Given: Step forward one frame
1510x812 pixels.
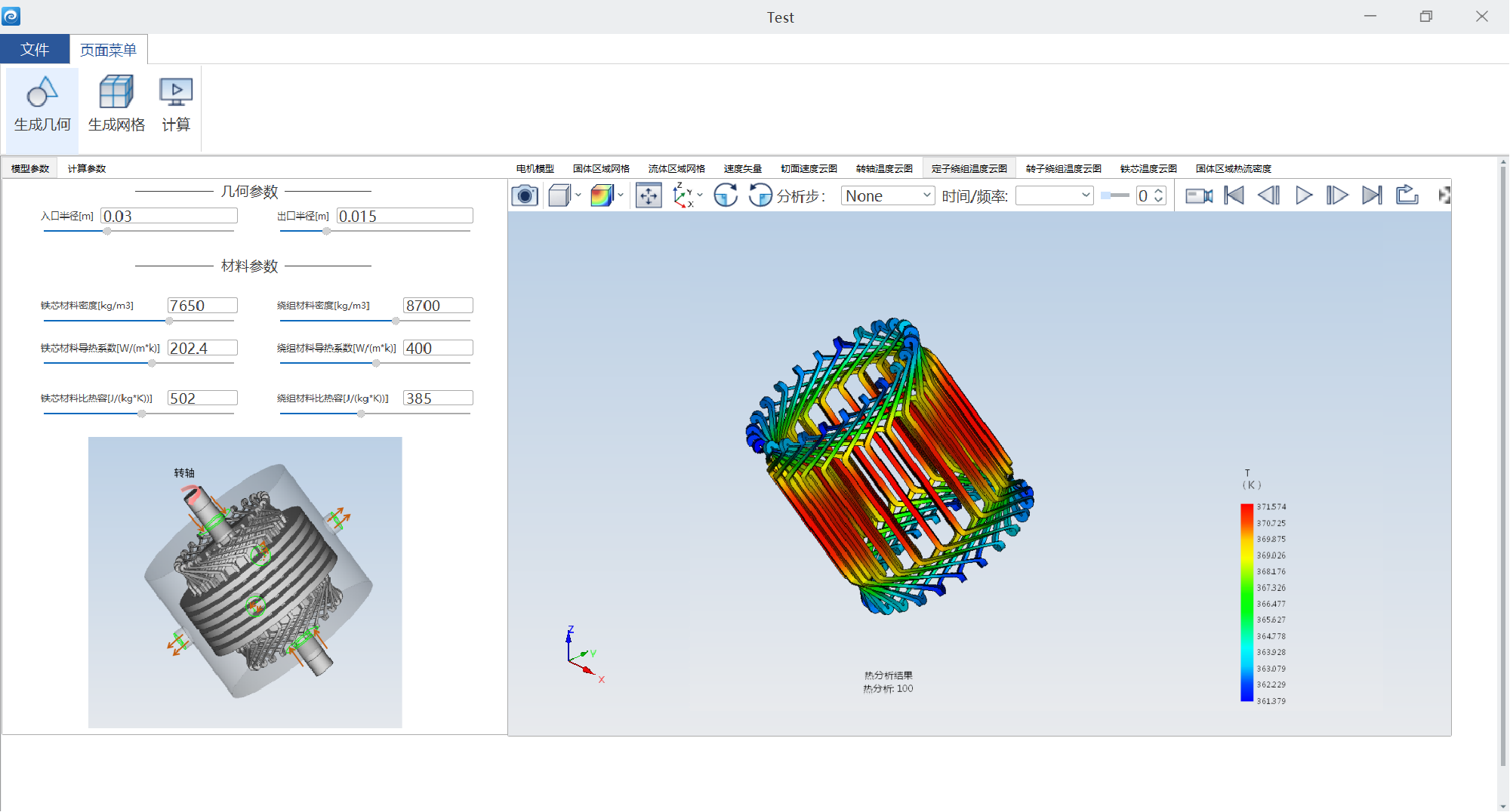Looking at the screenshot, I should pyautogui.click(x=1337, y=196).
